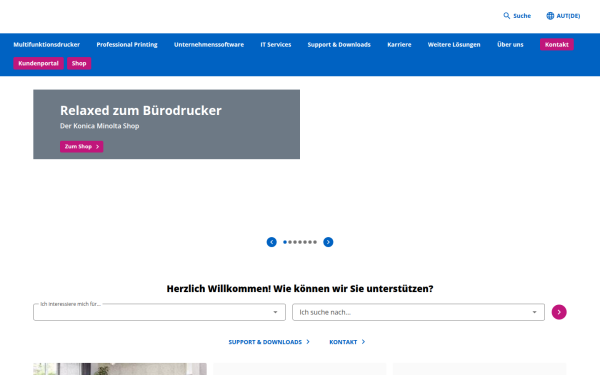
Task: Click Zum Shop banner button
Action: click(82, 147)
